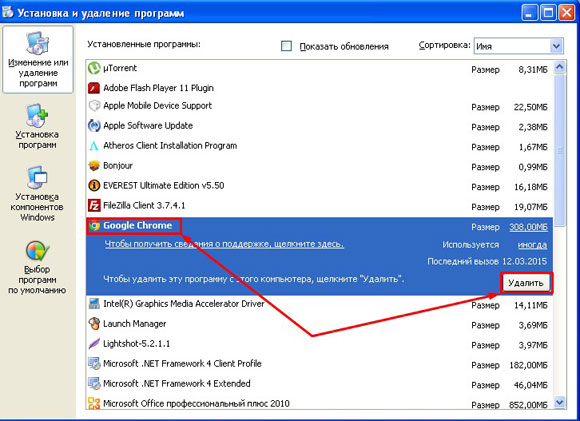Open 'Установка программ' sidebar section
580x421 pixels.
point(37,127)
